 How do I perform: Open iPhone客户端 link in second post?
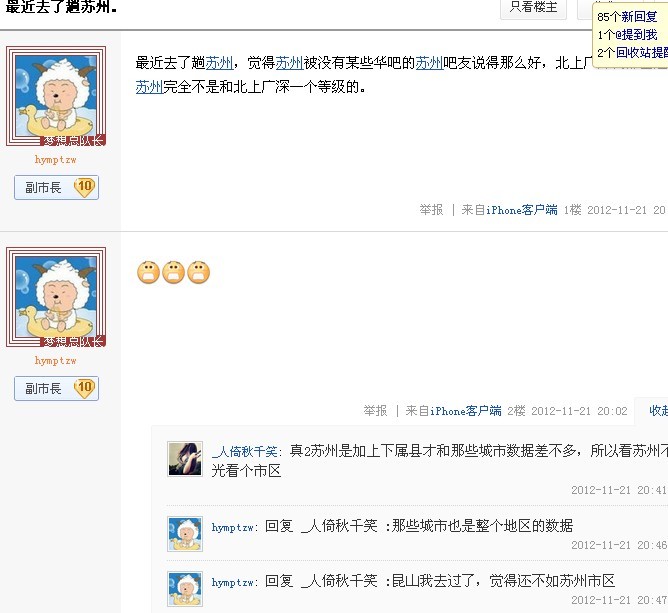pyautogui.click(x=465, y=411)
